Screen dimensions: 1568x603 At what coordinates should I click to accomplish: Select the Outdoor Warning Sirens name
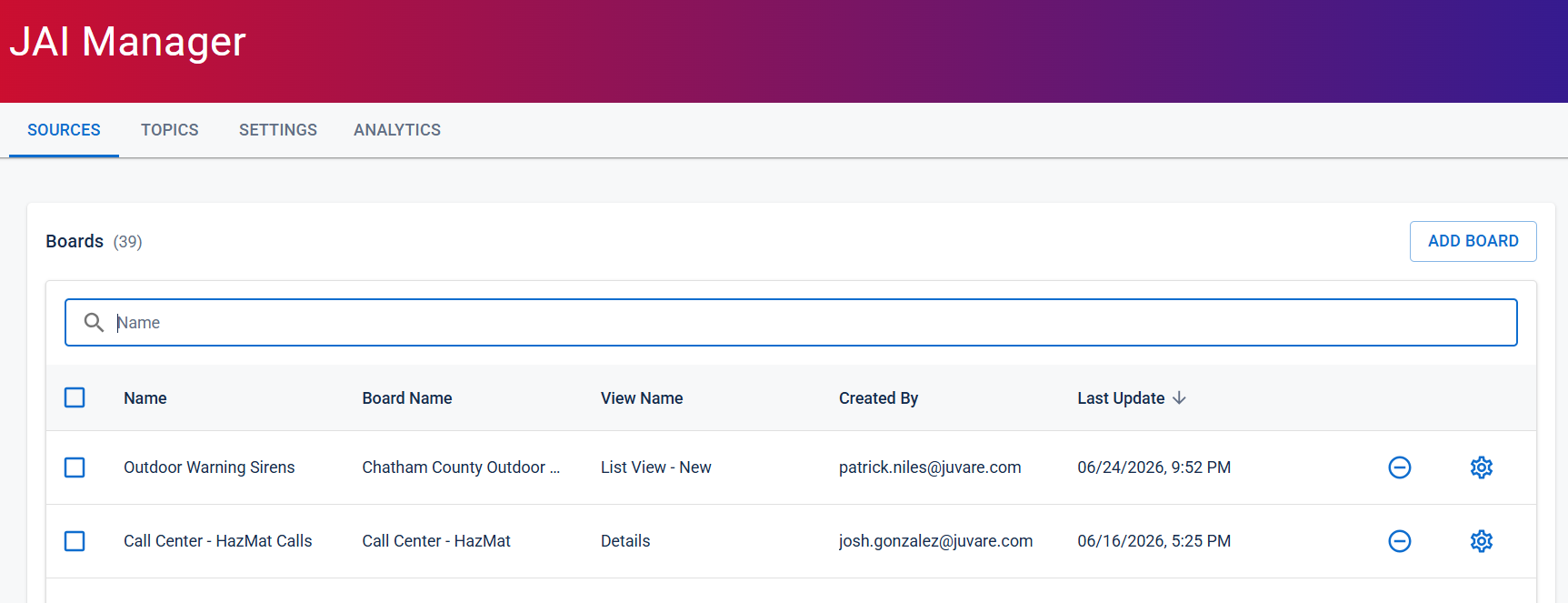point(209,467)
